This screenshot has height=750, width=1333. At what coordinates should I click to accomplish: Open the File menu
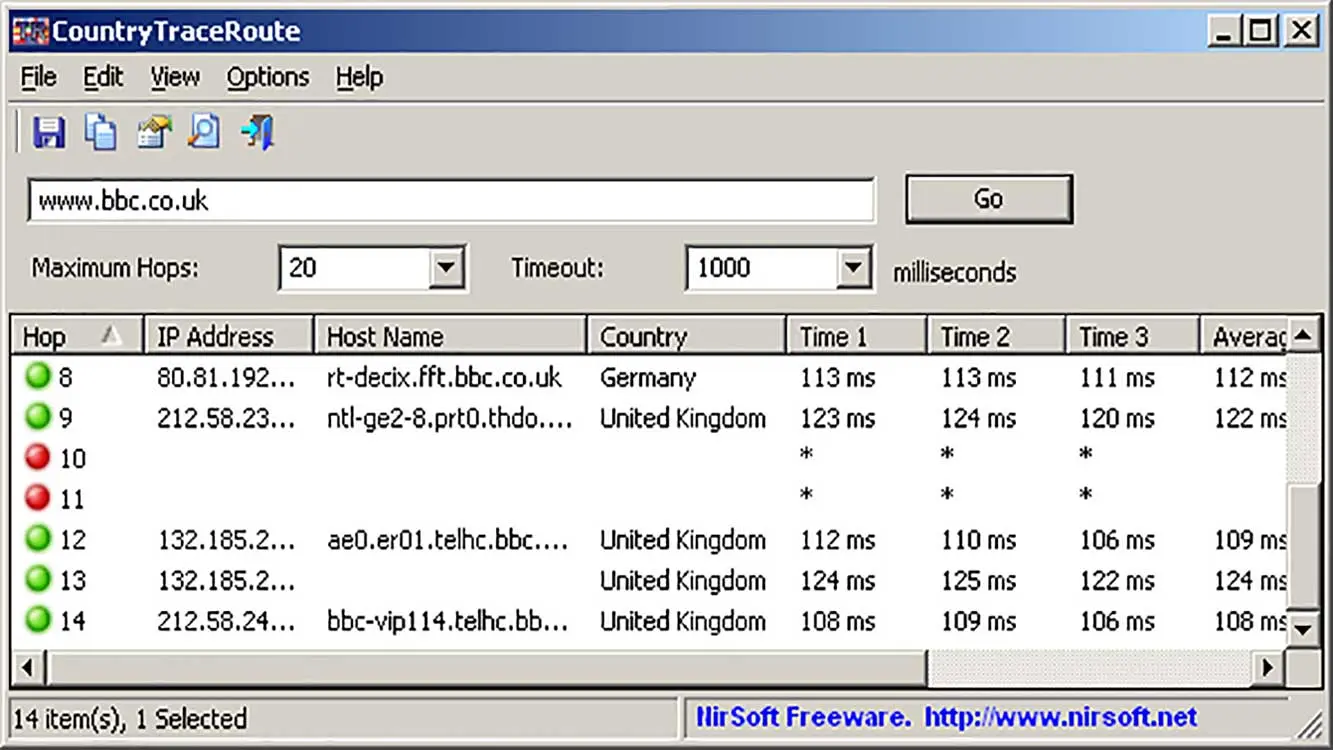[38, 77]
